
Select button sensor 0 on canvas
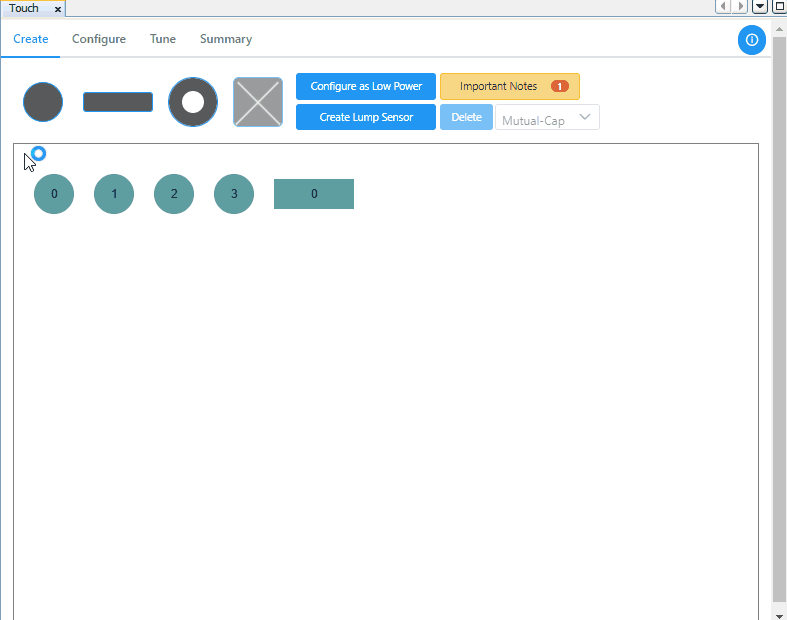coord(54,194)
